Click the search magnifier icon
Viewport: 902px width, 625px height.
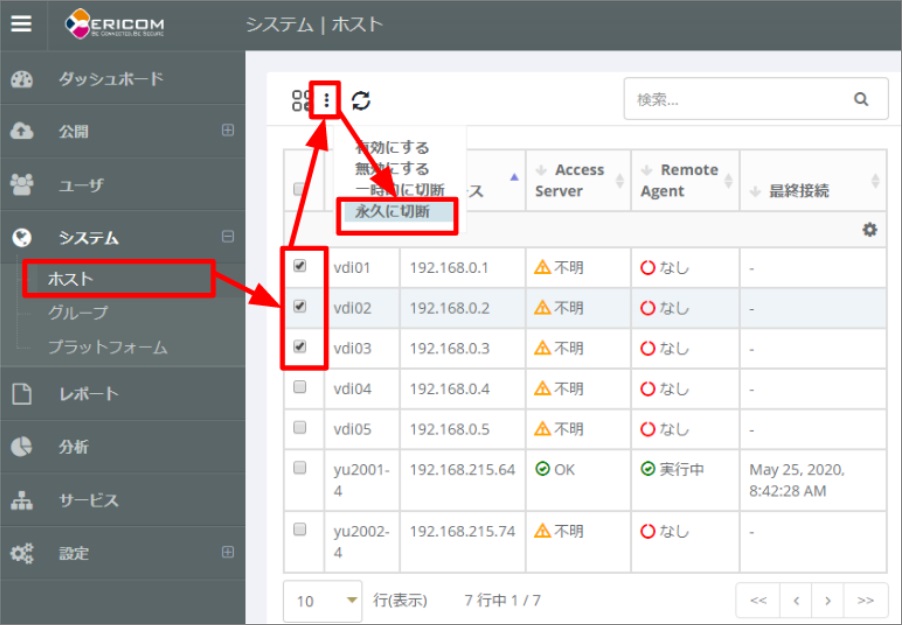pos(861,100)
